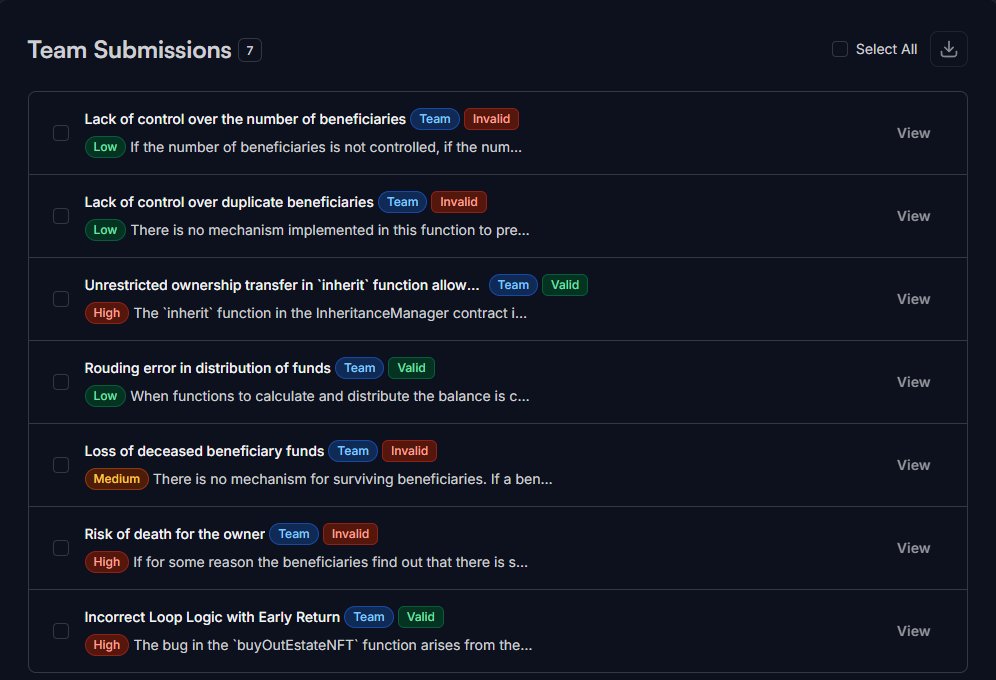The height and width of the screenshot is (680, 996).
Task: Click the download submissions icon button
Action: (948, 49)
